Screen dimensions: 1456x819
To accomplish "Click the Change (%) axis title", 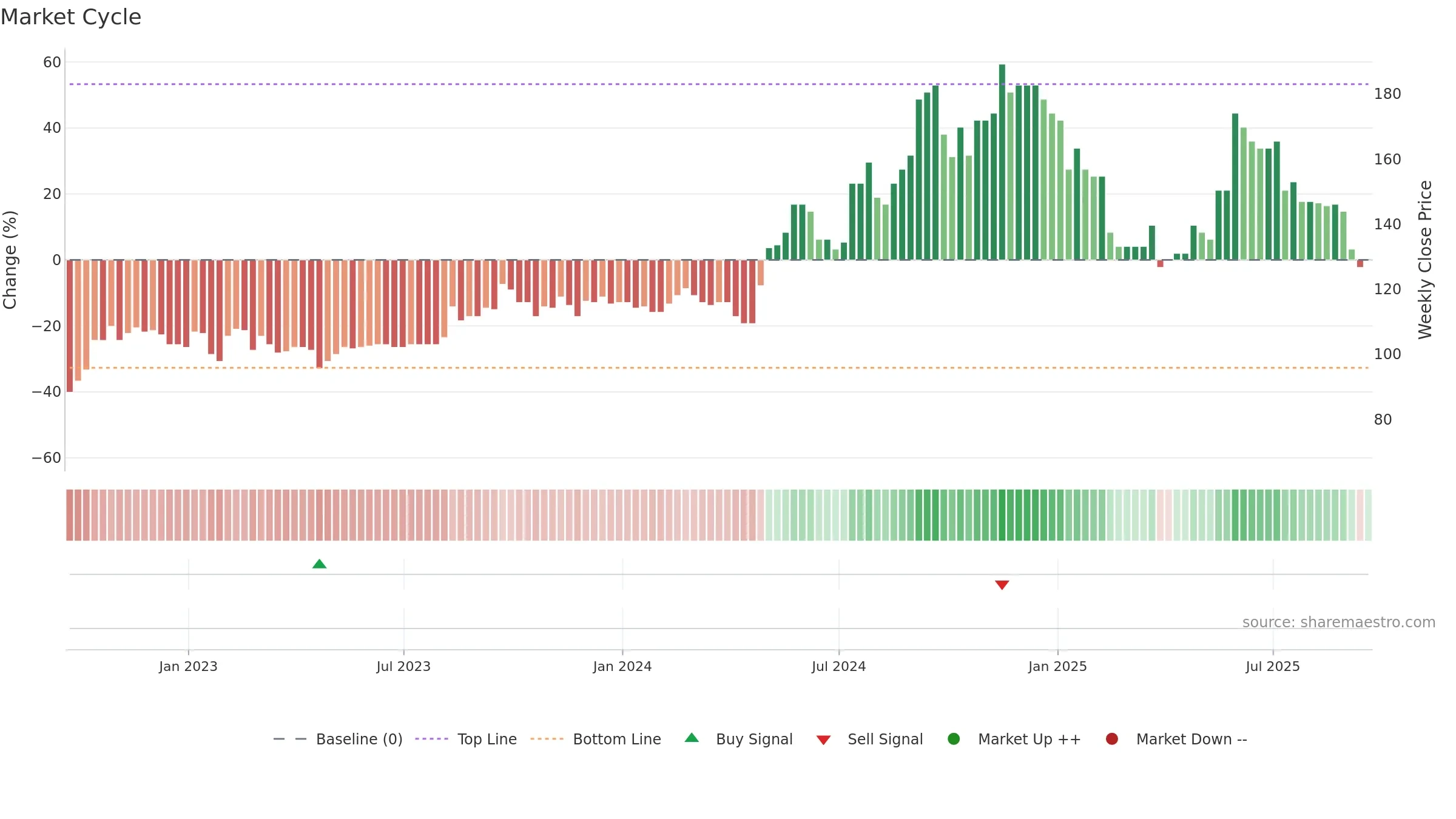I will coord(10,260).
